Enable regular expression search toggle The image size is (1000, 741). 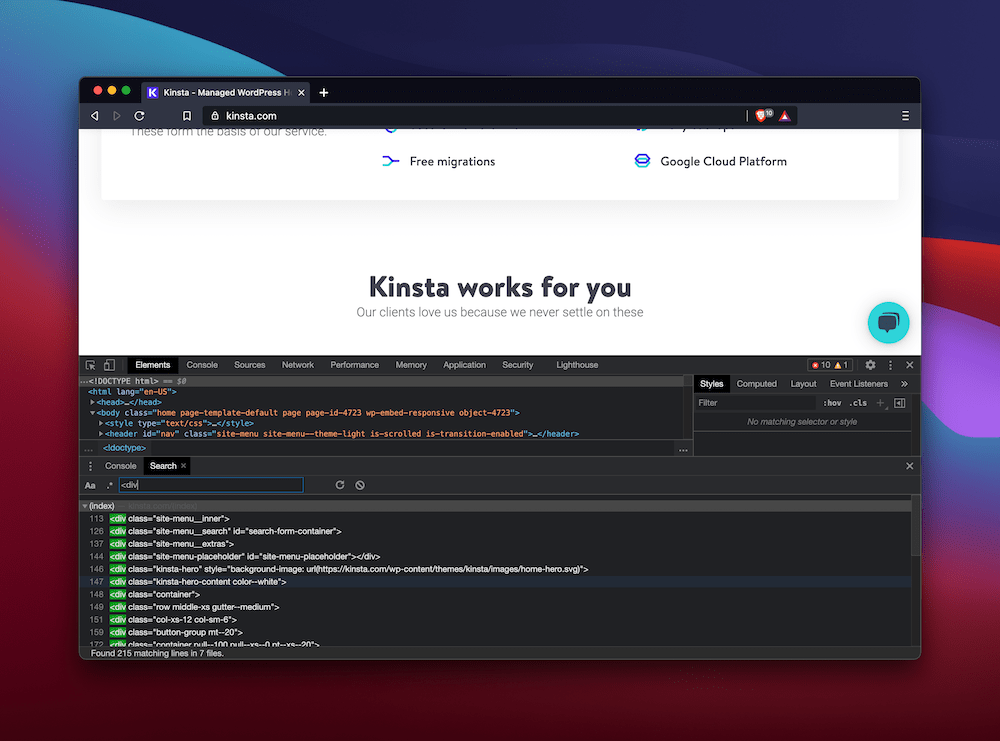coord(109,485)
